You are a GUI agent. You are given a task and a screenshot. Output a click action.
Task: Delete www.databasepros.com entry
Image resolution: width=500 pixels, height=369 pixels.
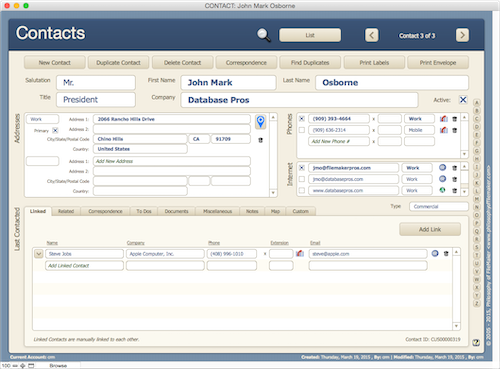coord(455,191)
